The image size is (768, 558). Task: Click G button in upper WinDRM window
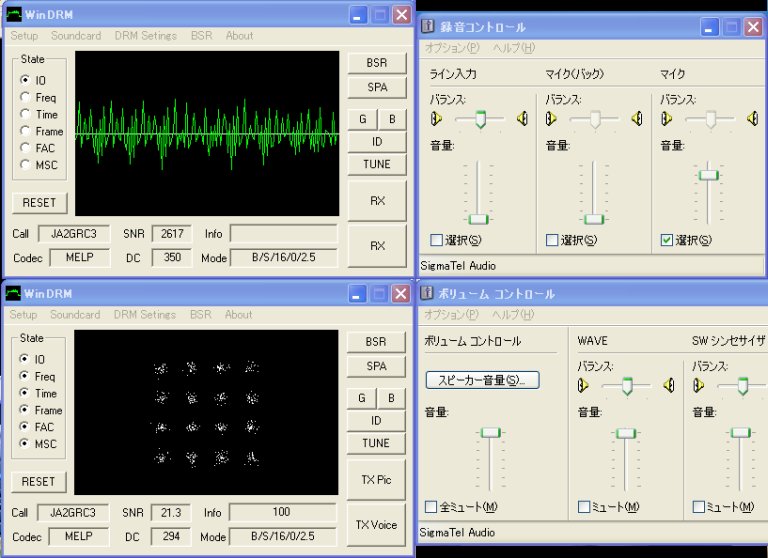tap(362, 119)
